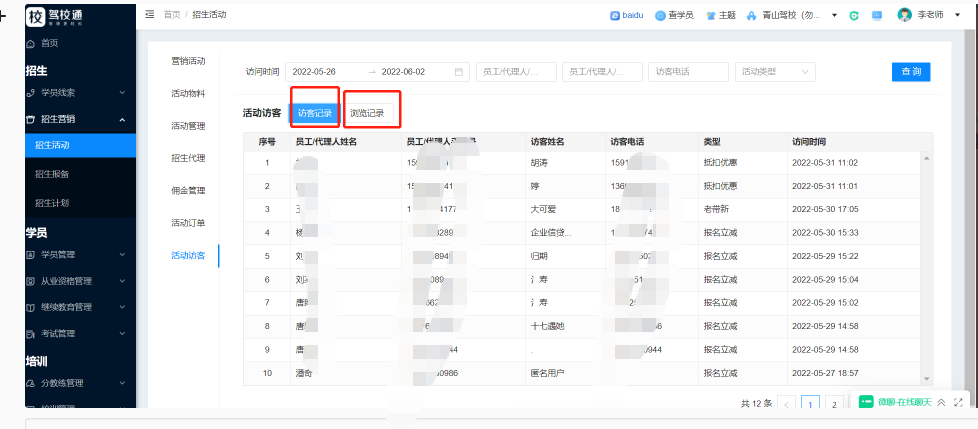Select the 访客记录 tab
The image size is (978, 429).
(315, 113)
